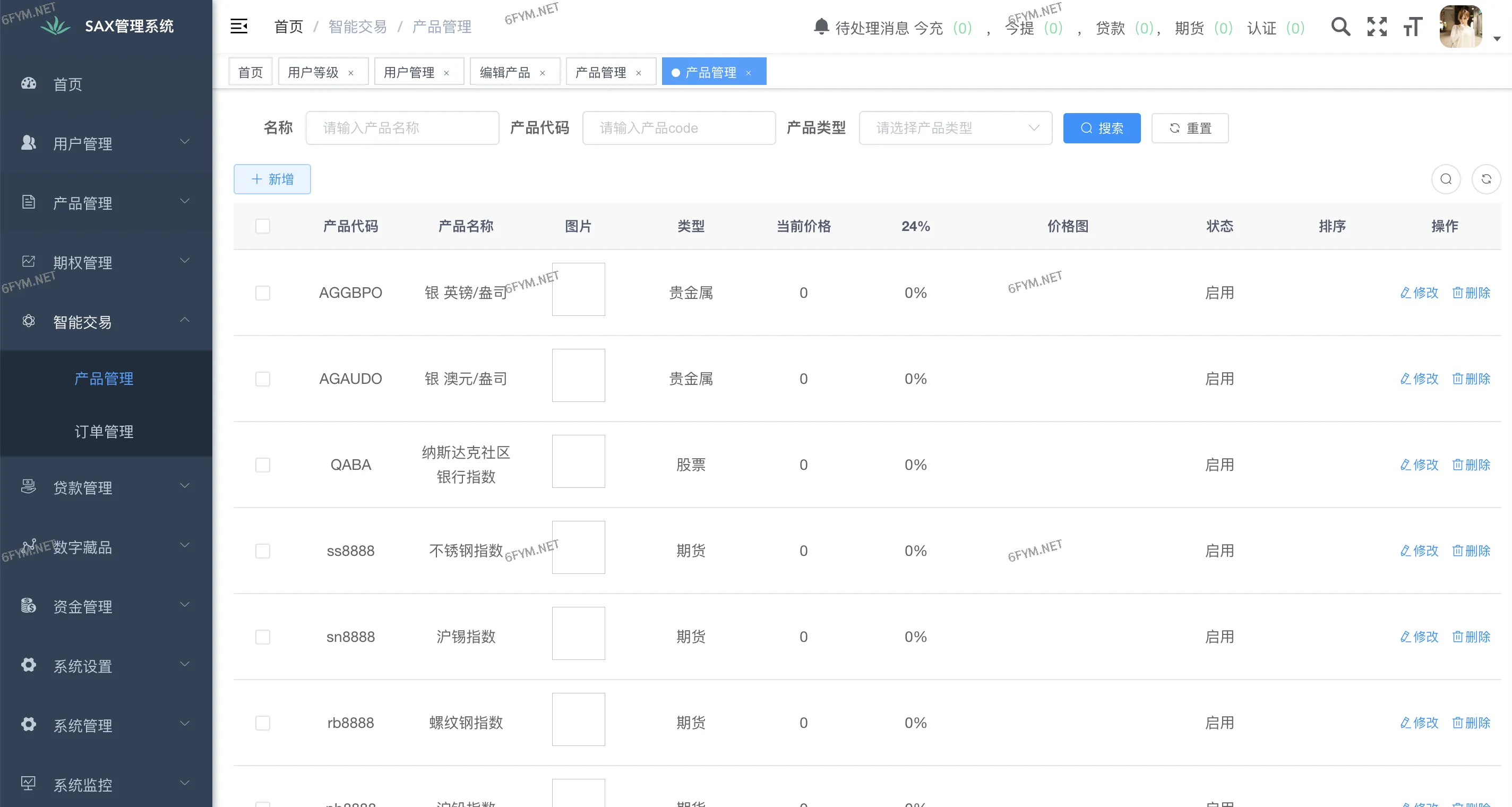The image size is (1512, 807).
Task: Hide search via round magnifier icon
Action: pyautogui.click(x=1446, y=179)
